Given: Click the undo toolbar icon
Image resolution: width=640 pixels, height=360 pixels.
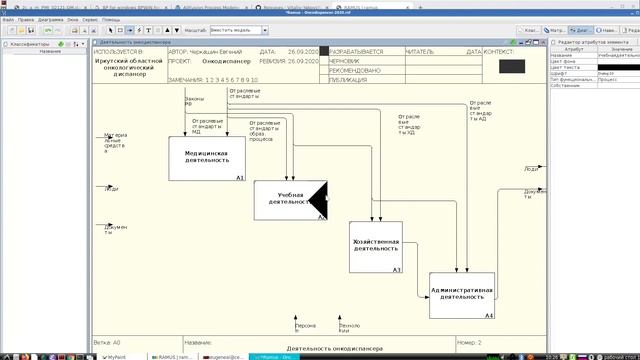Looking at the screenshot, I should point(48,30).
